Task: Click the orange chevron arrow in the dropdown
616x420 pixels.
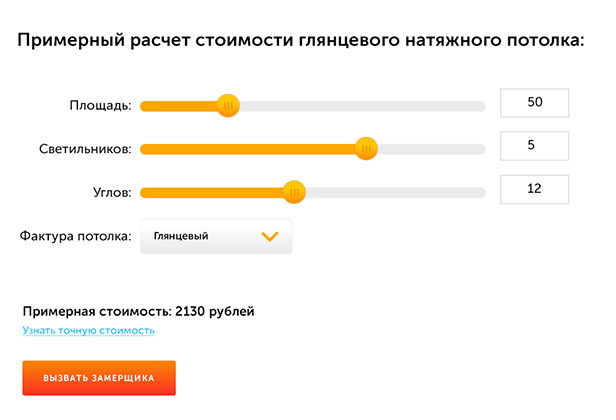Action: pyautogui.click(x=269, y=237)
